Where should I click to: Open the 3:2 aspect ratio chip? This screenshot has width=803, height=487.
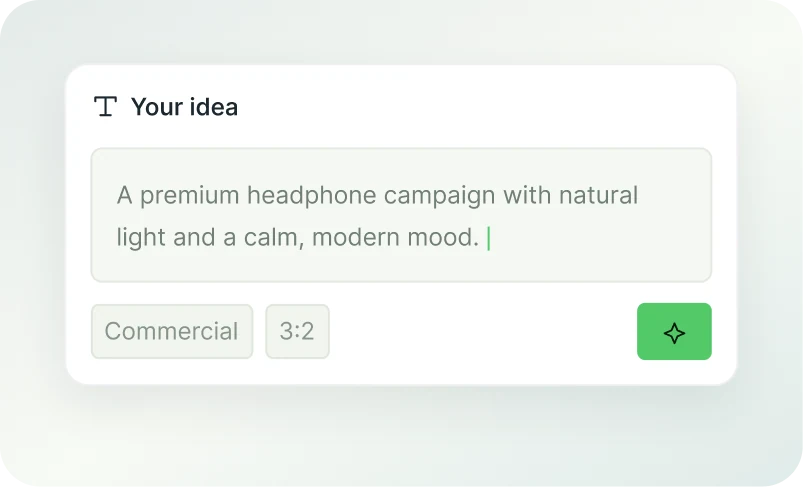click(x=297, y=331)
